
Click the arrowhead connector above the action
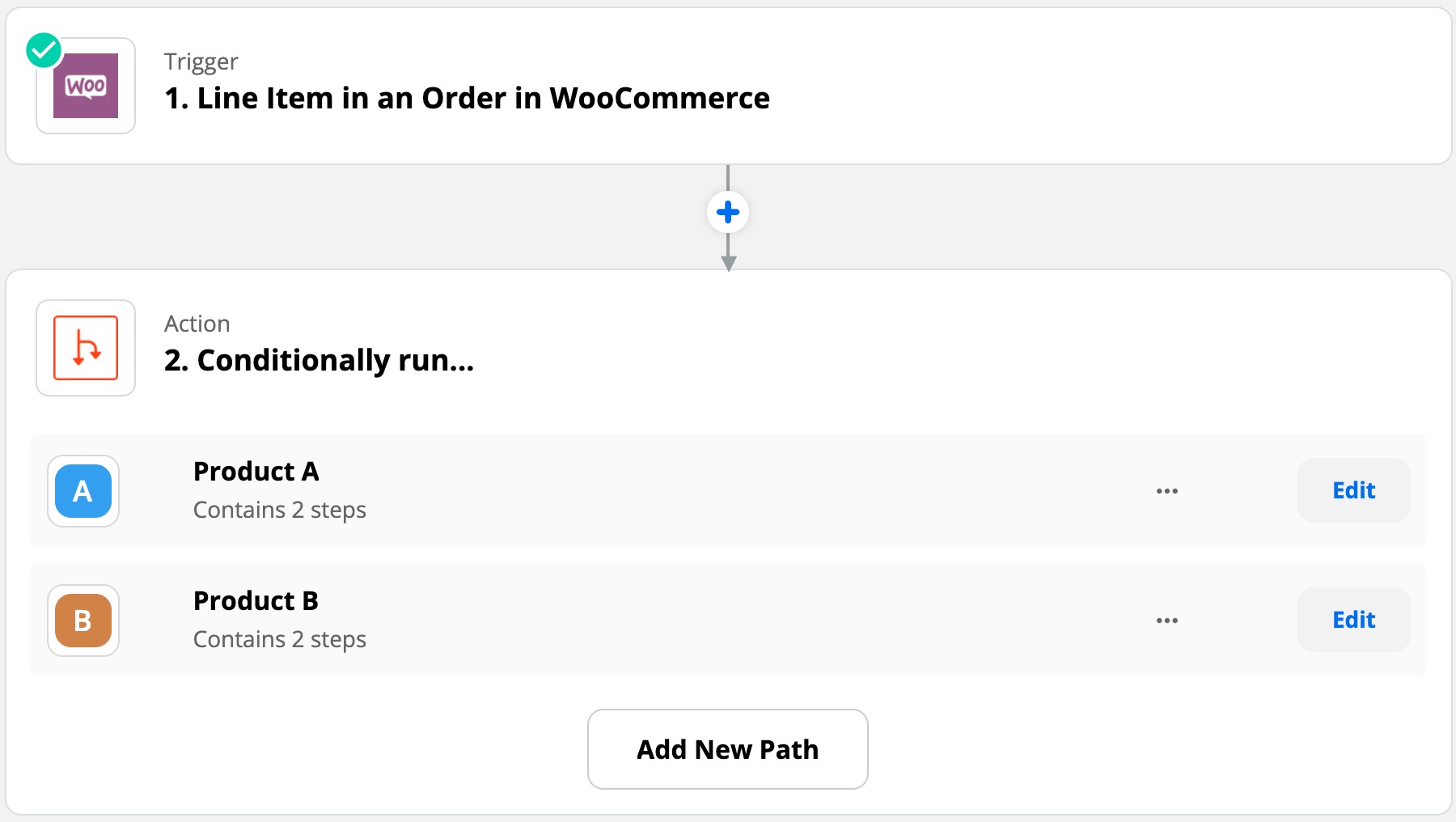coord(728,262)
